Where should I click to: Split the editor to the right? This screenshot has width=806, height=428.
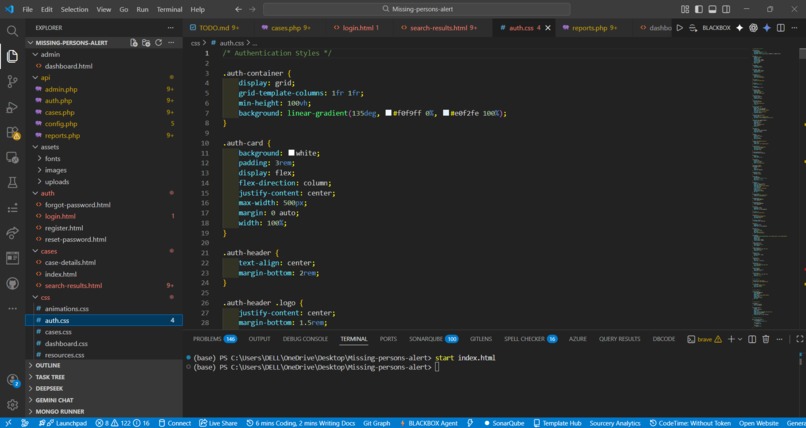tap(781, 28)
